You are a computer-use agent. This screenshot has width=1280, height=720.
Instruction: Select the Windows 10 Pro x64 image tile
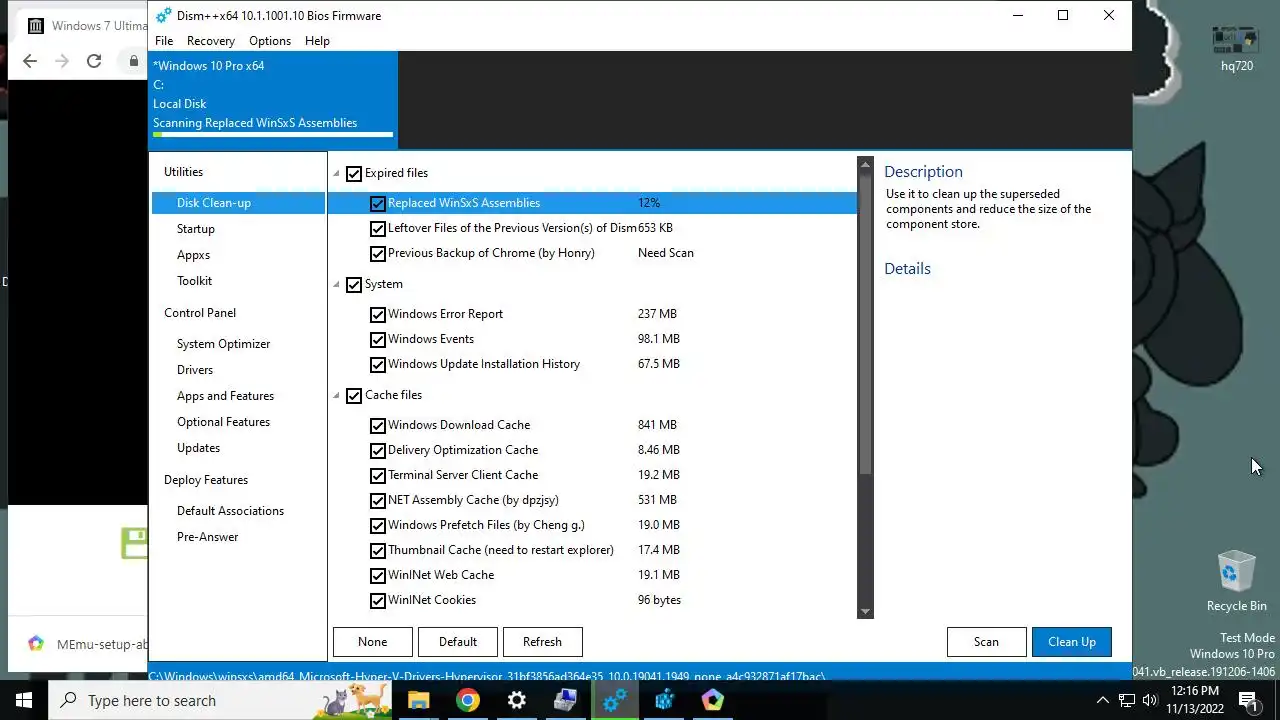point(273,100)
